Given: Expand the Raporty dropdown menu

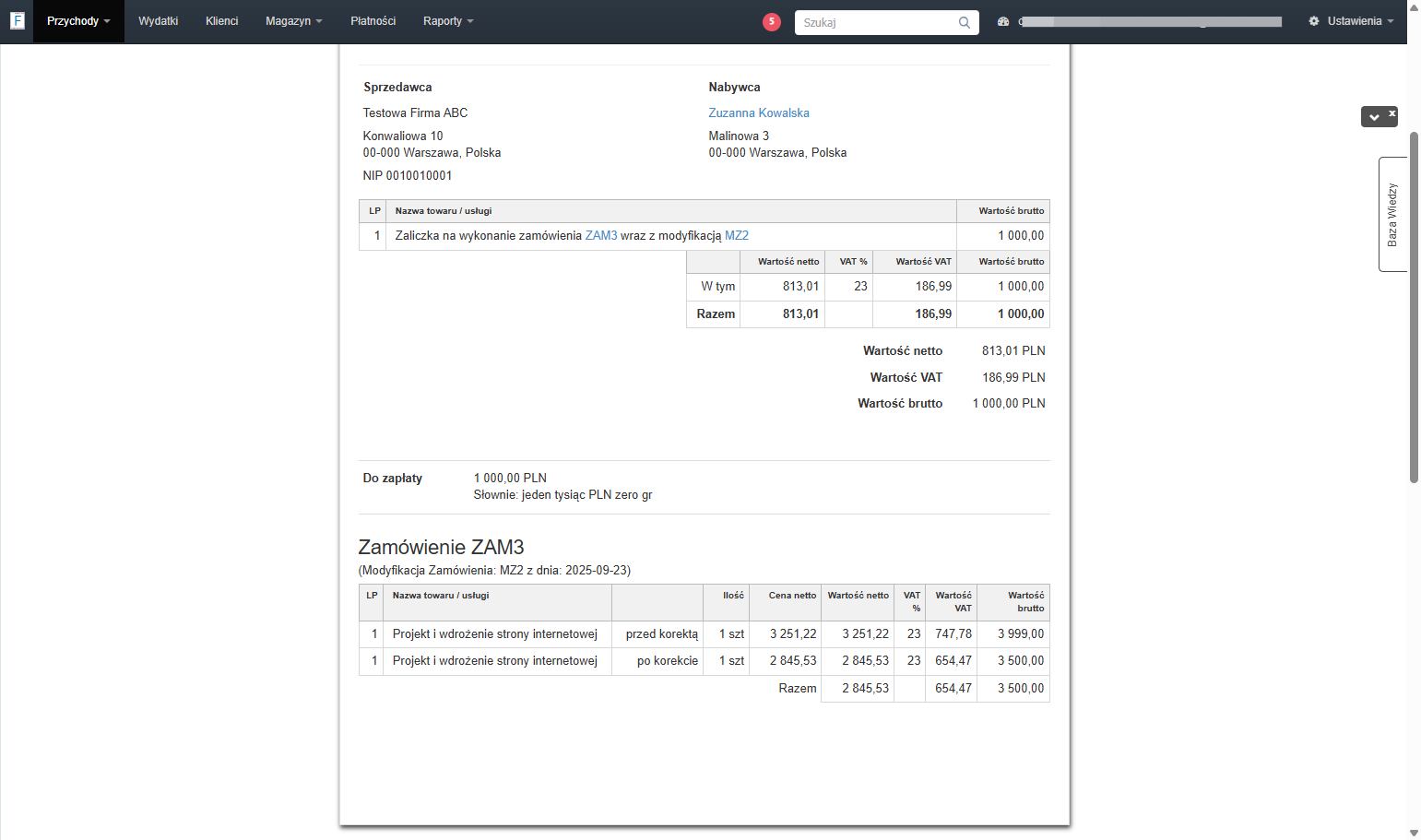Looking at the screenshot, I should [x=448, y=21].
